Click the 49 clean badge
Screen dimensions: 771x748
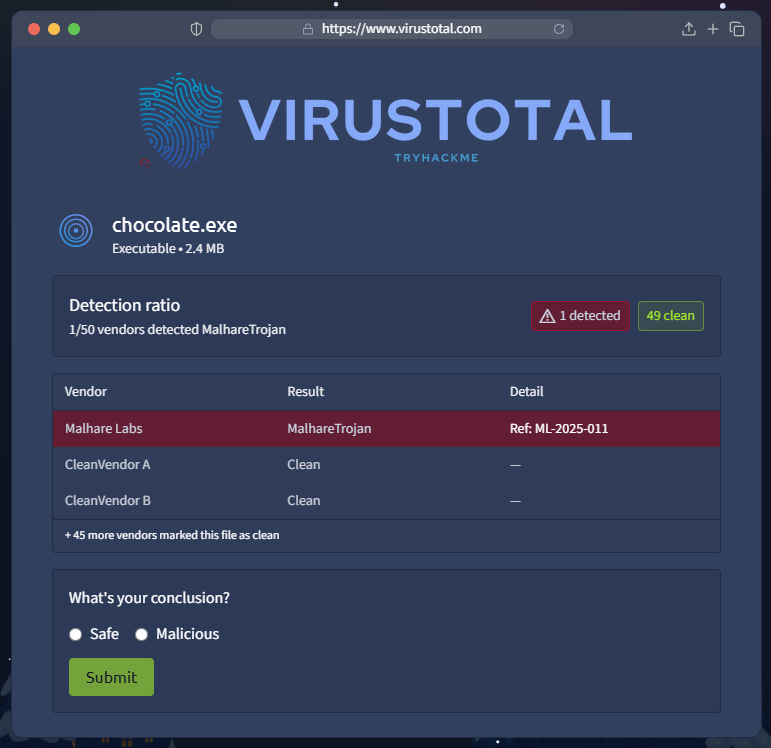pos(670,316)
